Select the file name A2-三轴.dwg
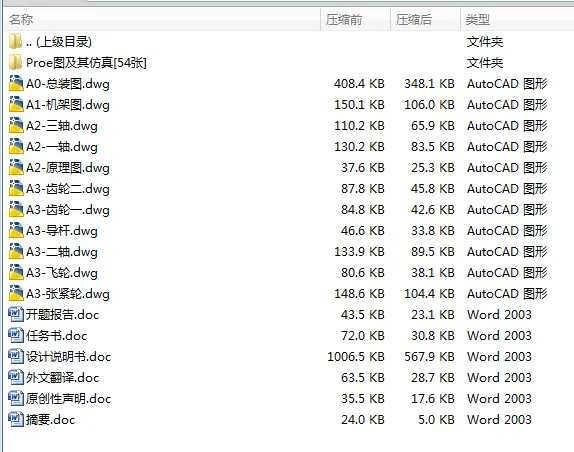The width and height of the screenshot is (574, 452). (62, 126)
